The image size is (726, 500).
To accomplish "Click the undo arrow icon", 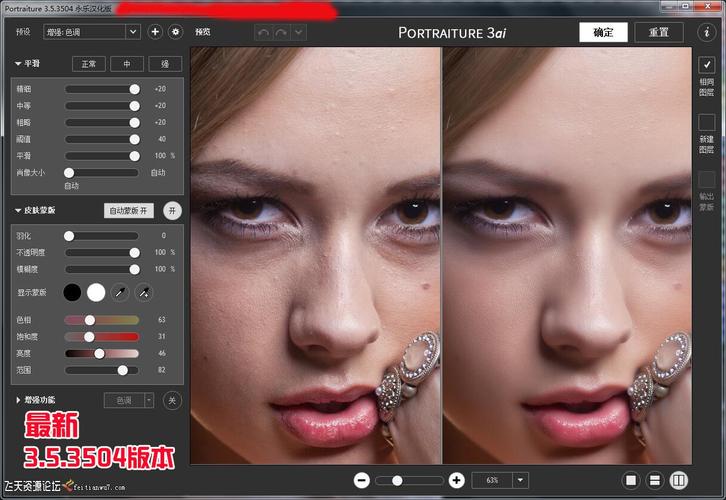I will point(263,32).
